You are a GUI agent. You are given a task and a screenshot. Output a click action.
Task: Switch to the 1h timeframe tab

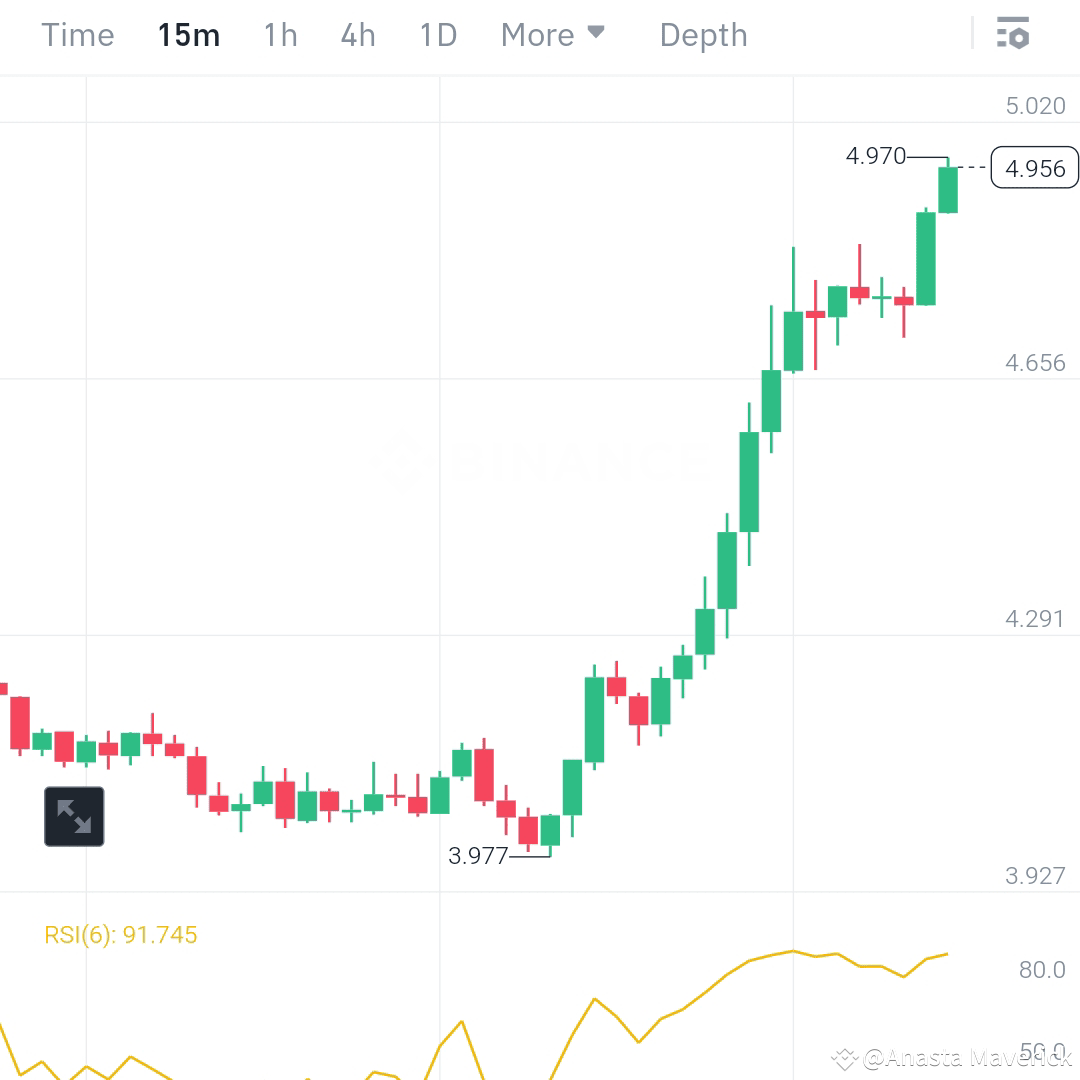[x=280, y=34]
